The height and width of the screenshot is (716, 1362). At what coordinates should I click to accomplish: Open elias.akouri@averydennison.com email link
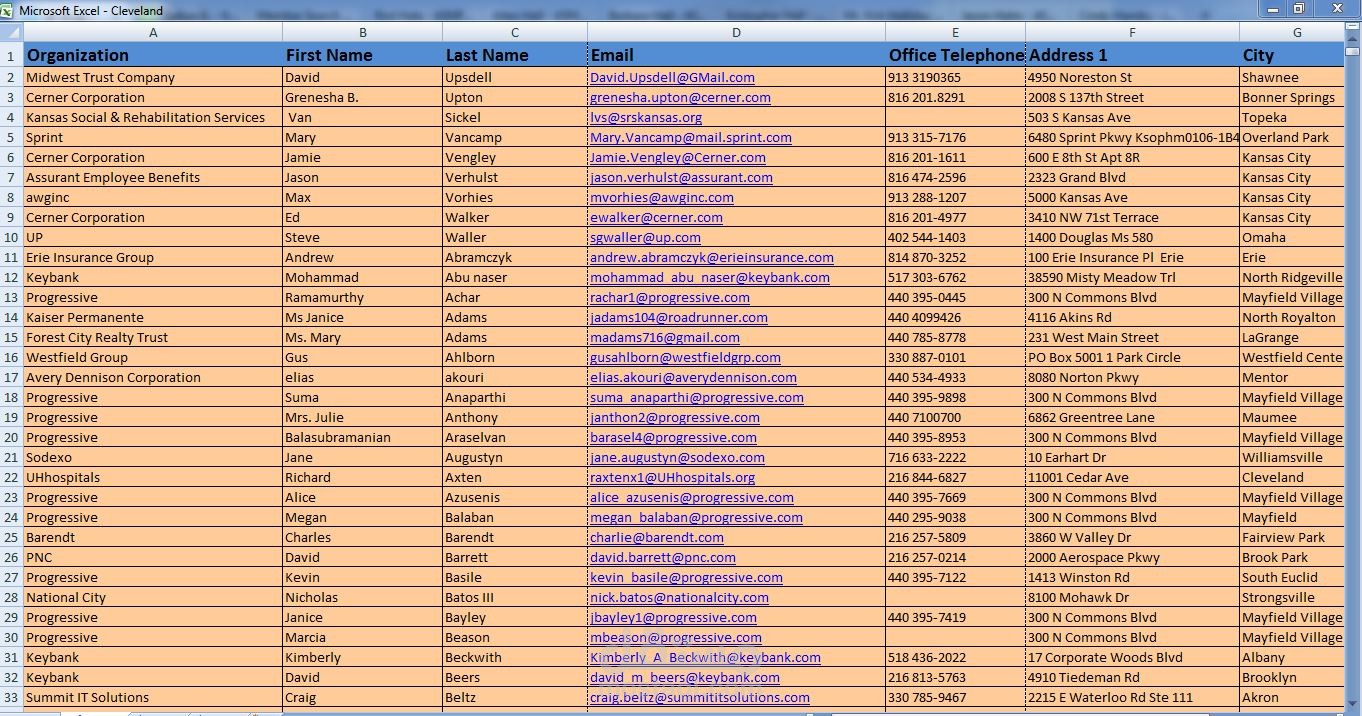pyautogui.click(x=693, y=377)
